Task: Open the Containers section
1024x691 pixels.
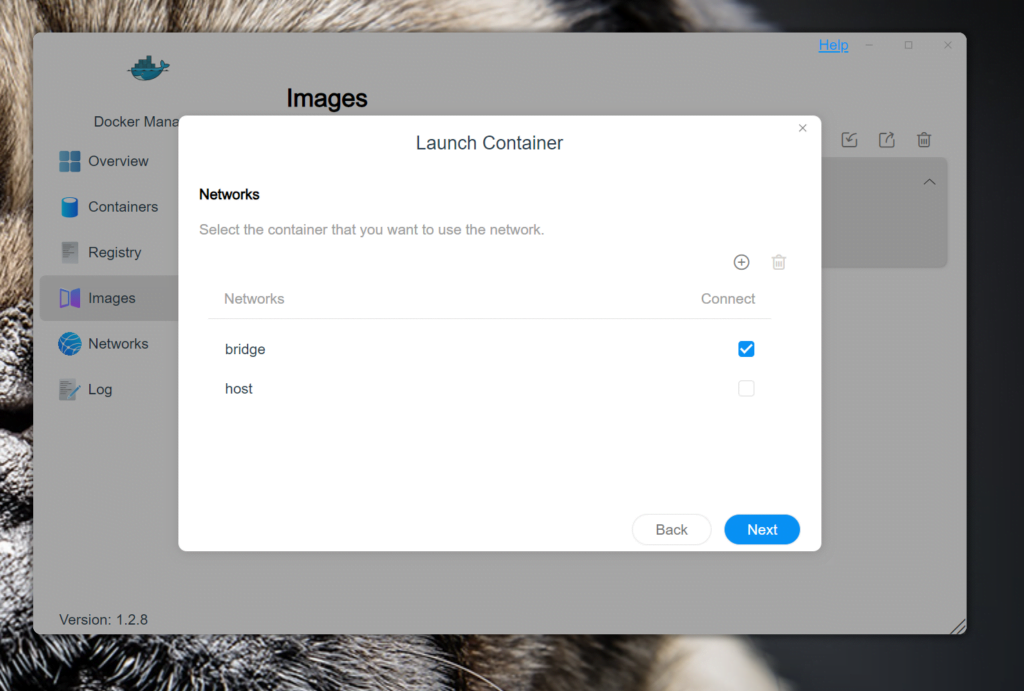Action: coord(122,207)
